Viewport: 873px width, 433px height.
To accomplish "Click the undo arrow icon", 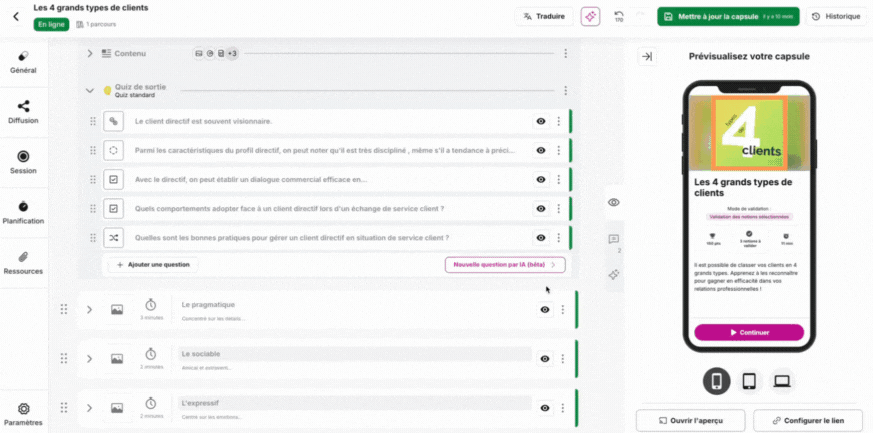I will click(x=618, y=14).
